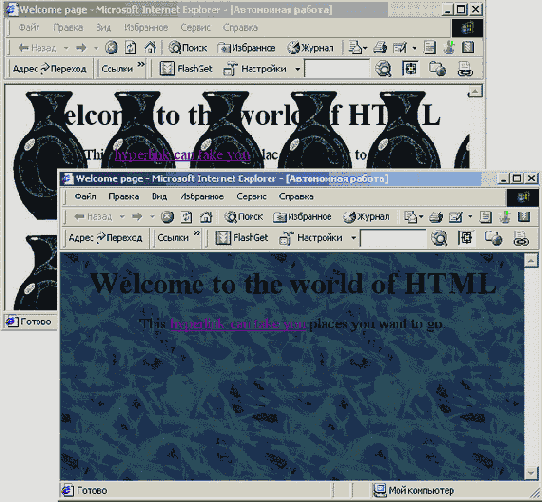This screenshot has width=542, height=502.
Task: Expand Ссылки chevron in front window
Action: tap(196, 233)
